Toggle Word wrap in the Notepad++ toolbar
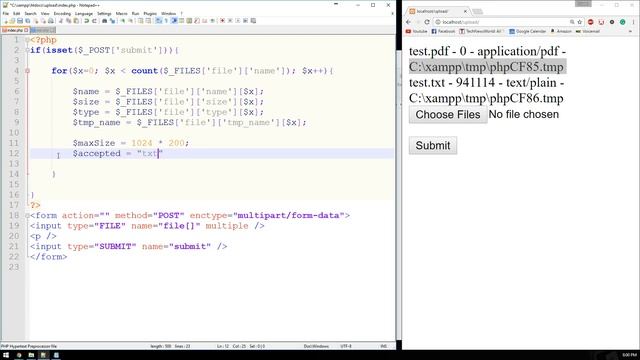This screenshot has width=640, height=360. 158,21
